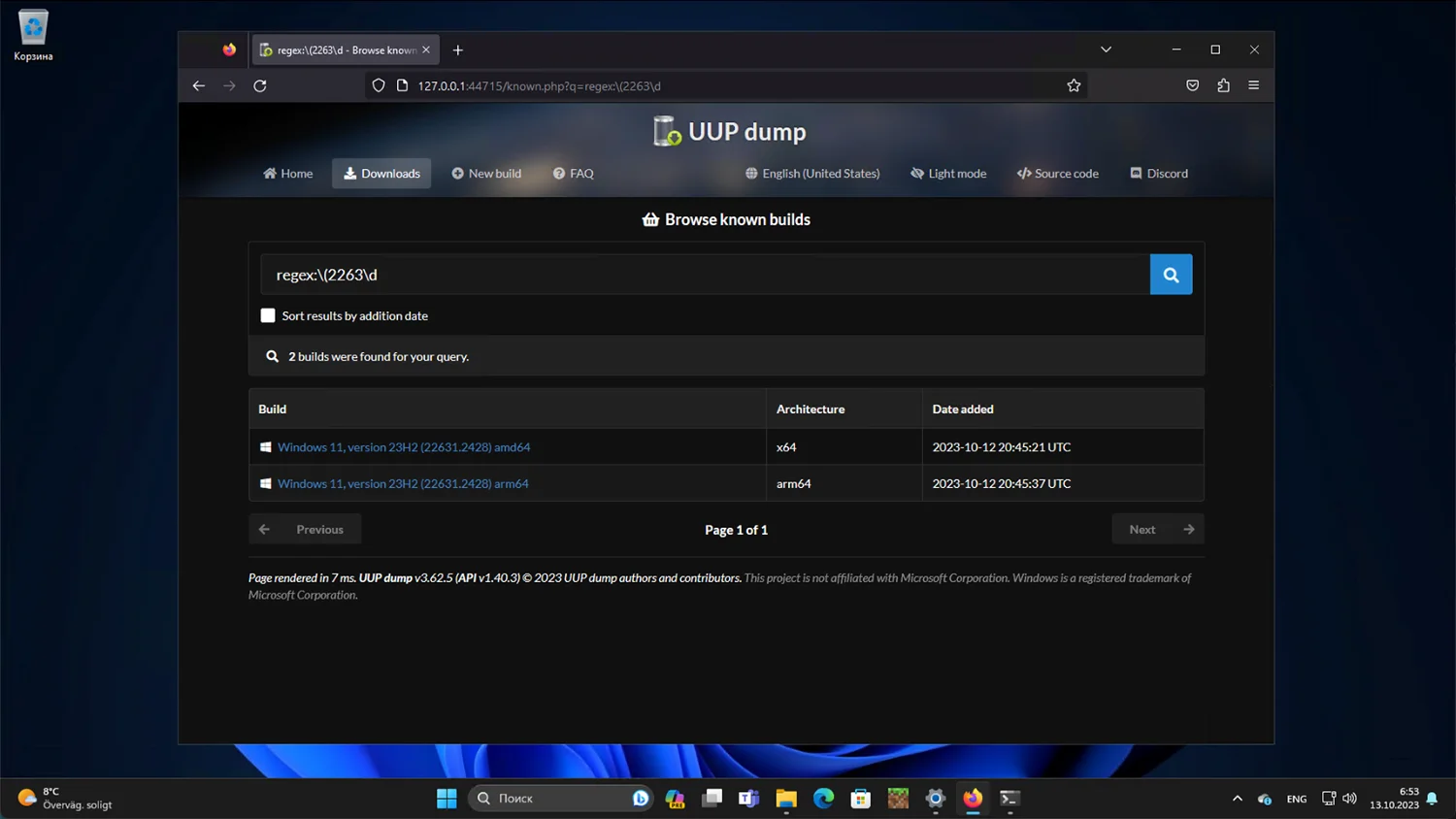Reload the page with the refresh icon
The height and width of the screenshot is (819, 1456).
[260, 85]
